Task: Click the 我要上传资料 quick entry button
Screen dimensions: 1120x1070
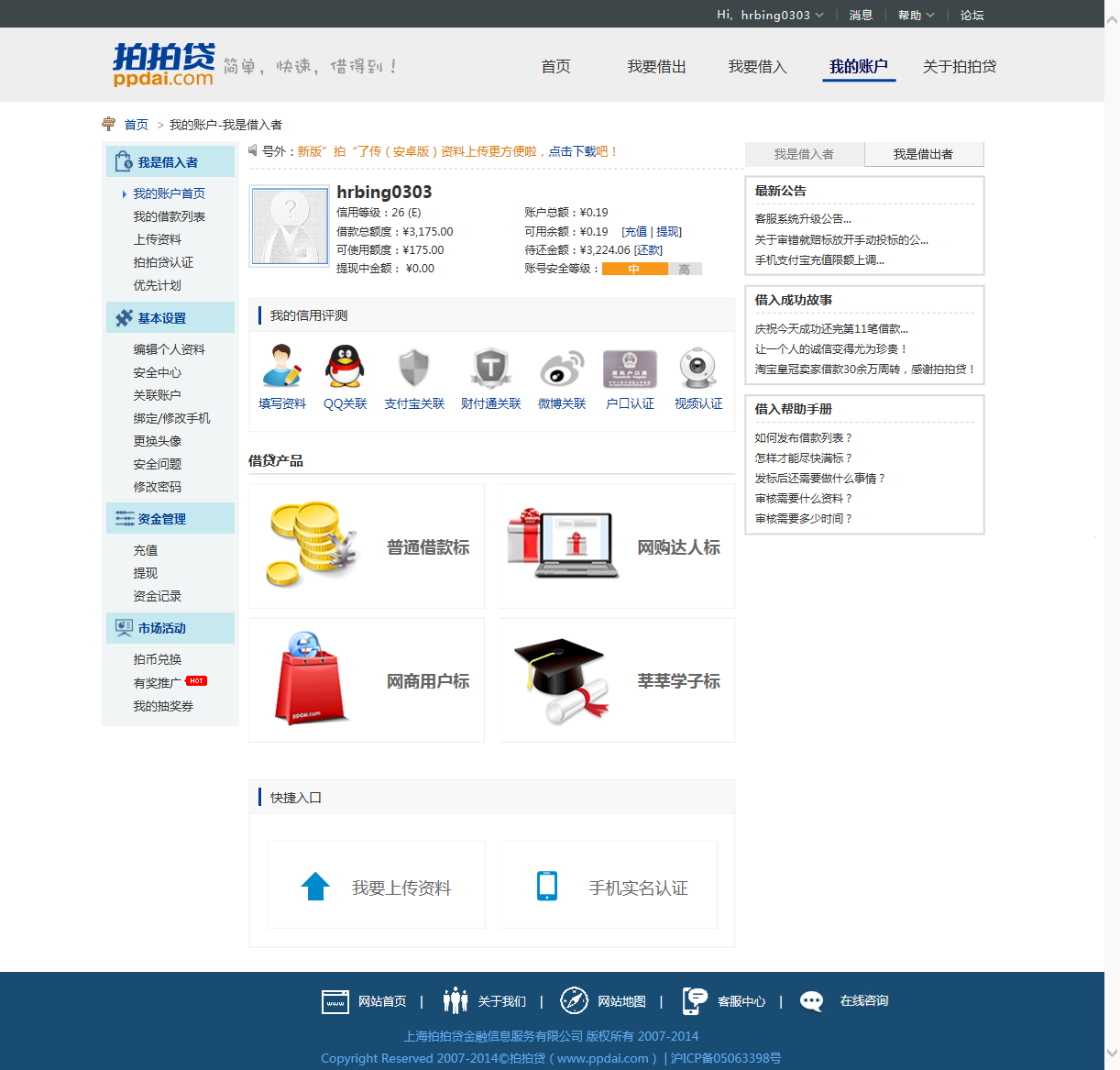Action: 376,886
